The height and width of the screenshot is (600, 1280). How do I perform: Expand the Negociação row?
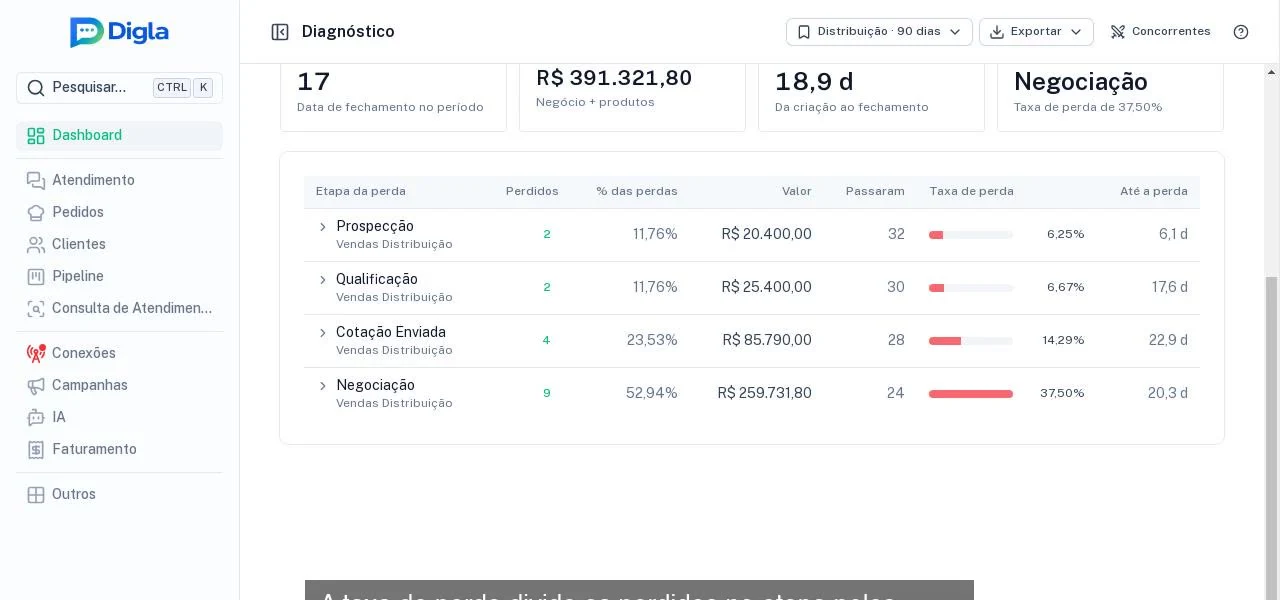point(322,386)
